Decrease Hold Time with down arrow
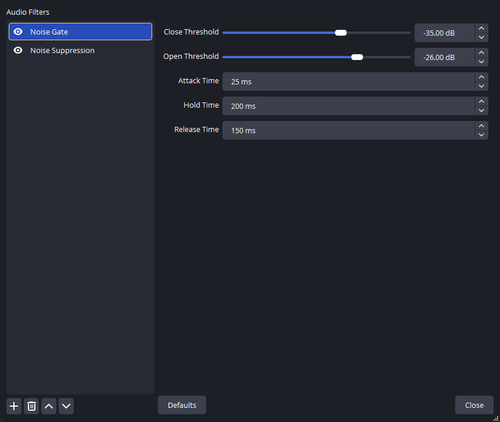500x422 pixels. 481,110
